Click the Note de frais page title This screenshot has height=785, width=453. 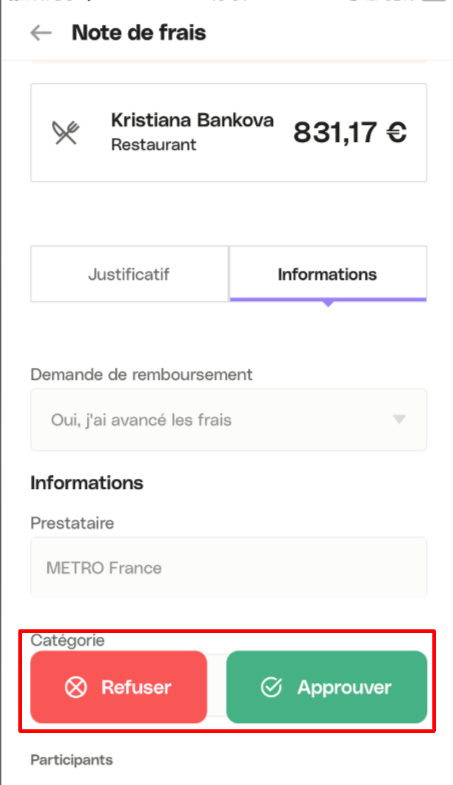click(x=139, y=33)
